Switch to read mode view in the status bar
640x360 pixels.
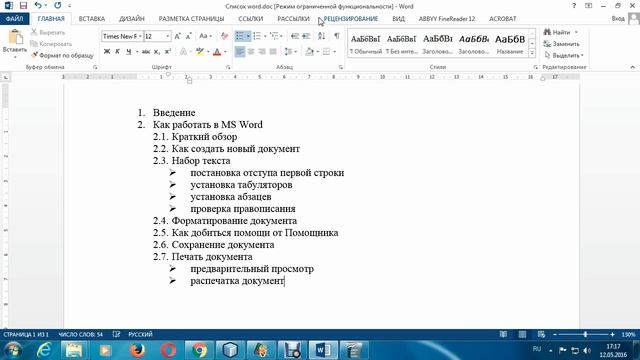(x=503, y=334)
